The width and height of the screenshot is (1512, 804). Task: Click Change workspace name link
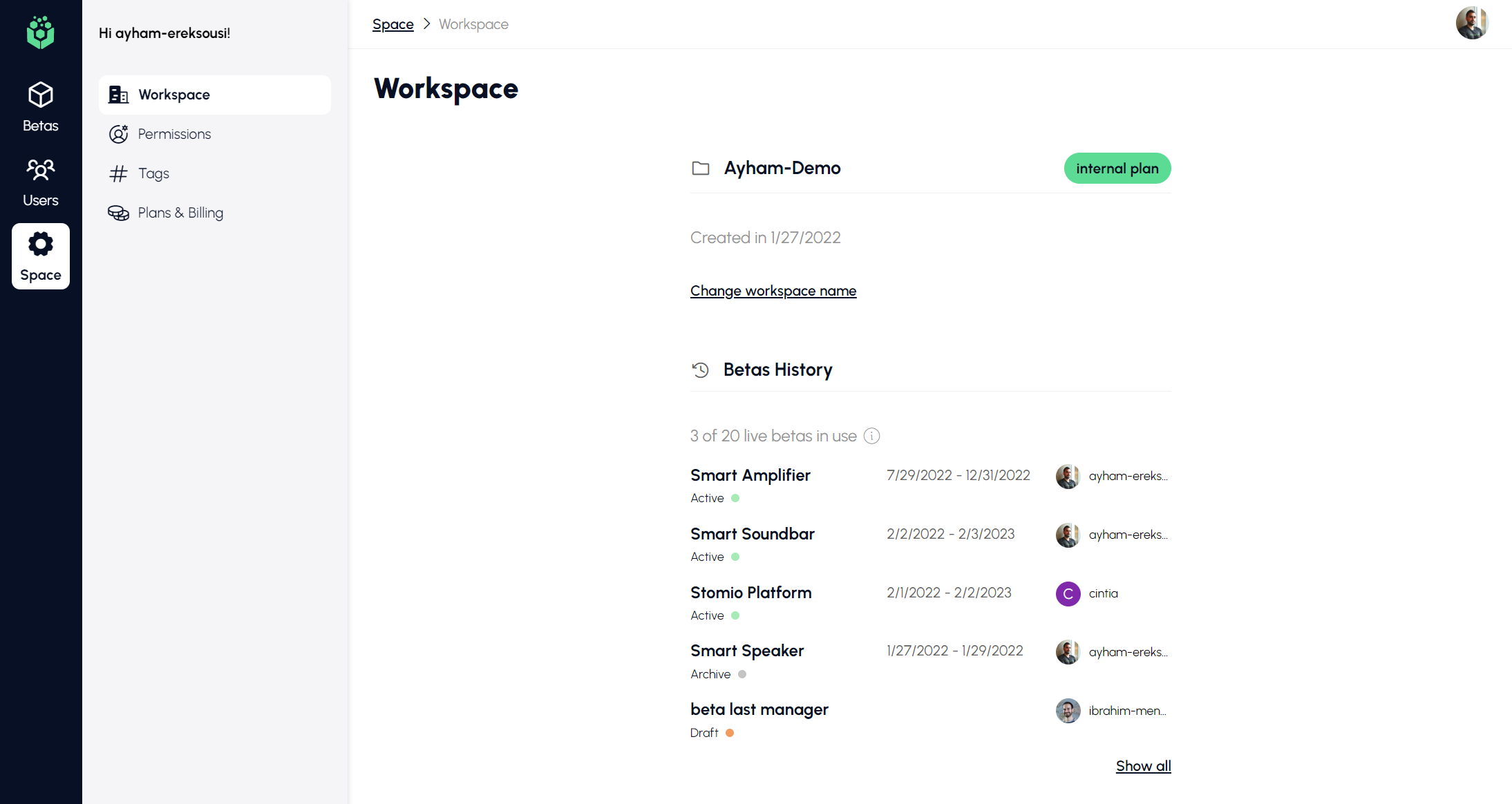tap(773, 291)
